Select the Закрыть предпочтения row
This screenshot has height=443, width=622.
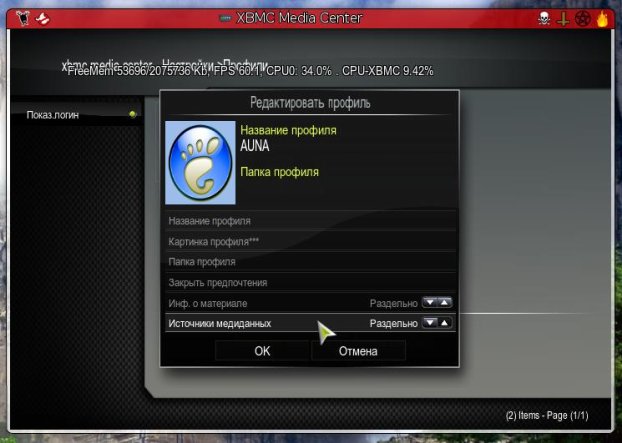click(x=310, y=283)
